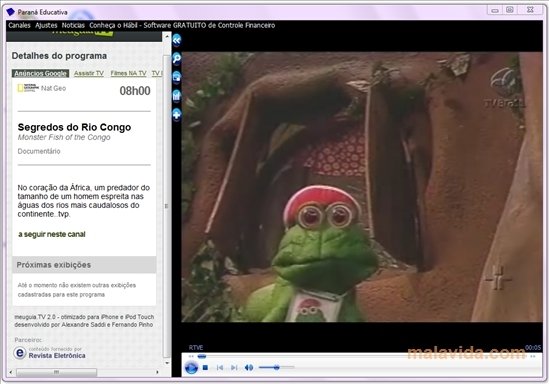This screenshot has width=549, height=384.
Task: Click the horizontal scrollbar right arrow
Action: point(158,372)
